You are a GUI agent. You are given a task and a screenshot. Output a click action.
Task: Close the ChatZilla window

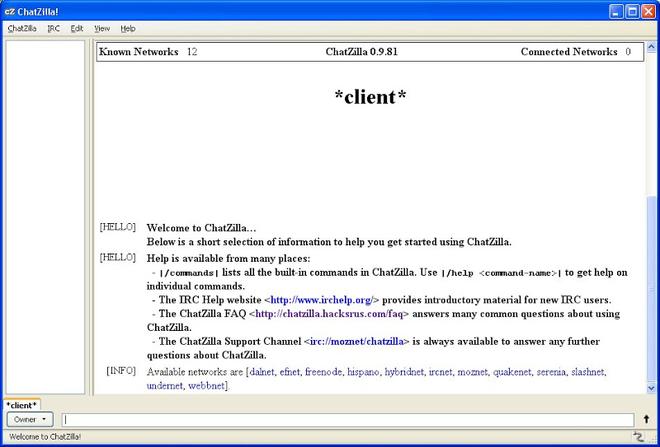pos(648,12)
